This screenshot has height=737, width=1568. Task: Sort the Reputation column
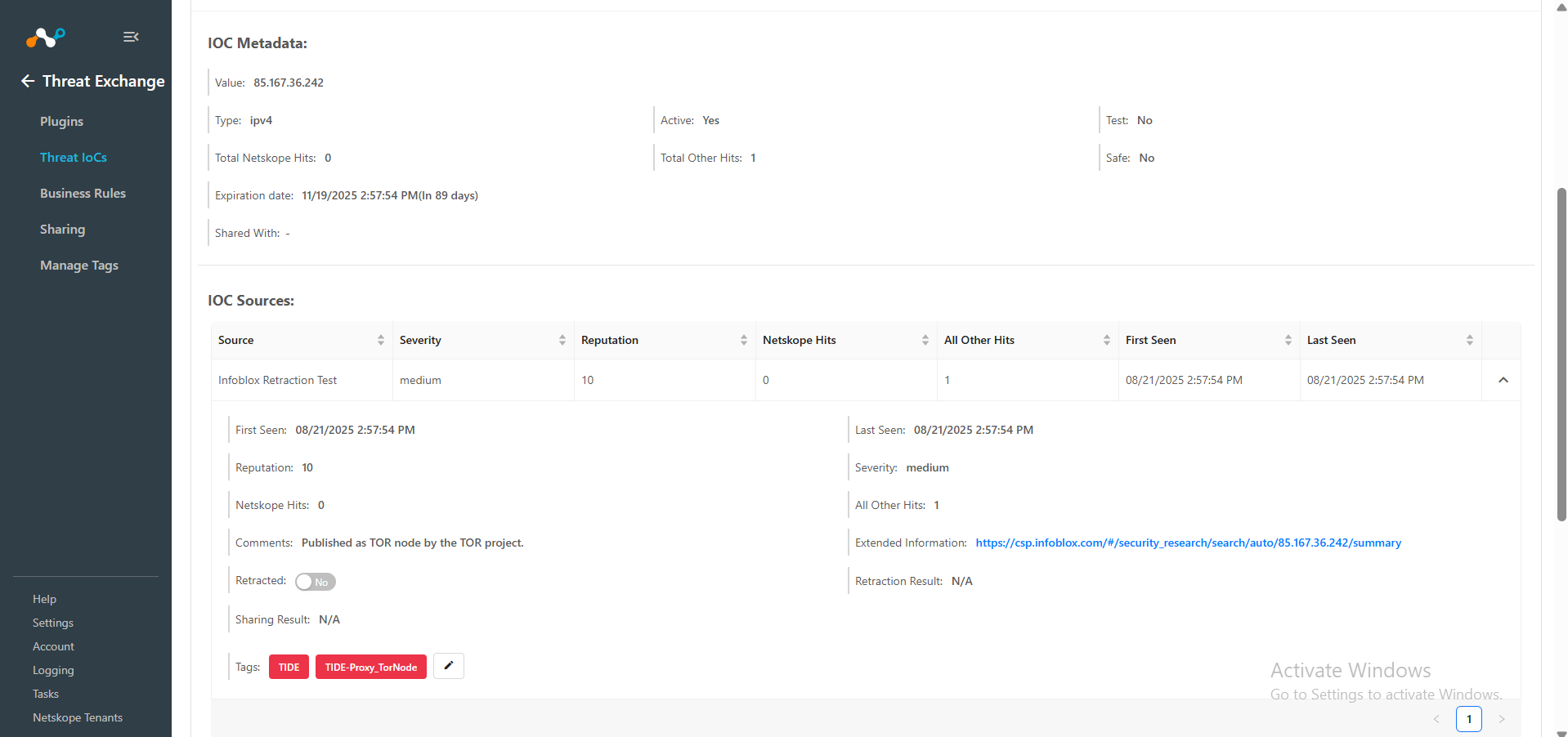coord(744,340)
